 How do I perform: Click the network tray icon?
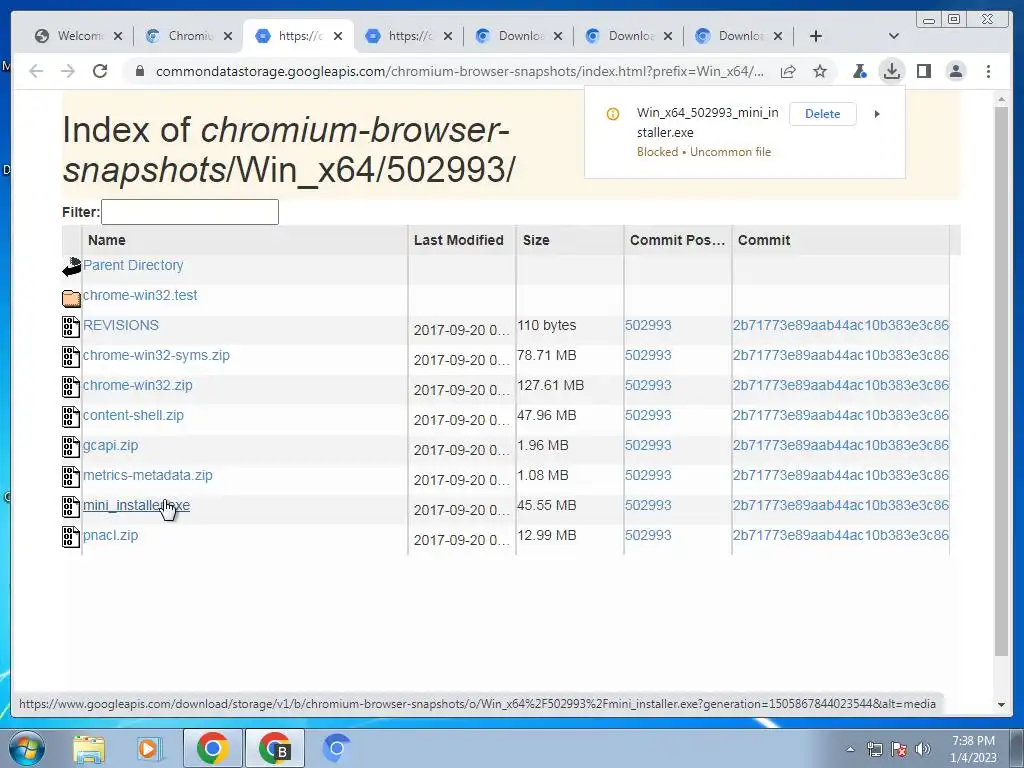pyautogui.click(x=874, y=749)
